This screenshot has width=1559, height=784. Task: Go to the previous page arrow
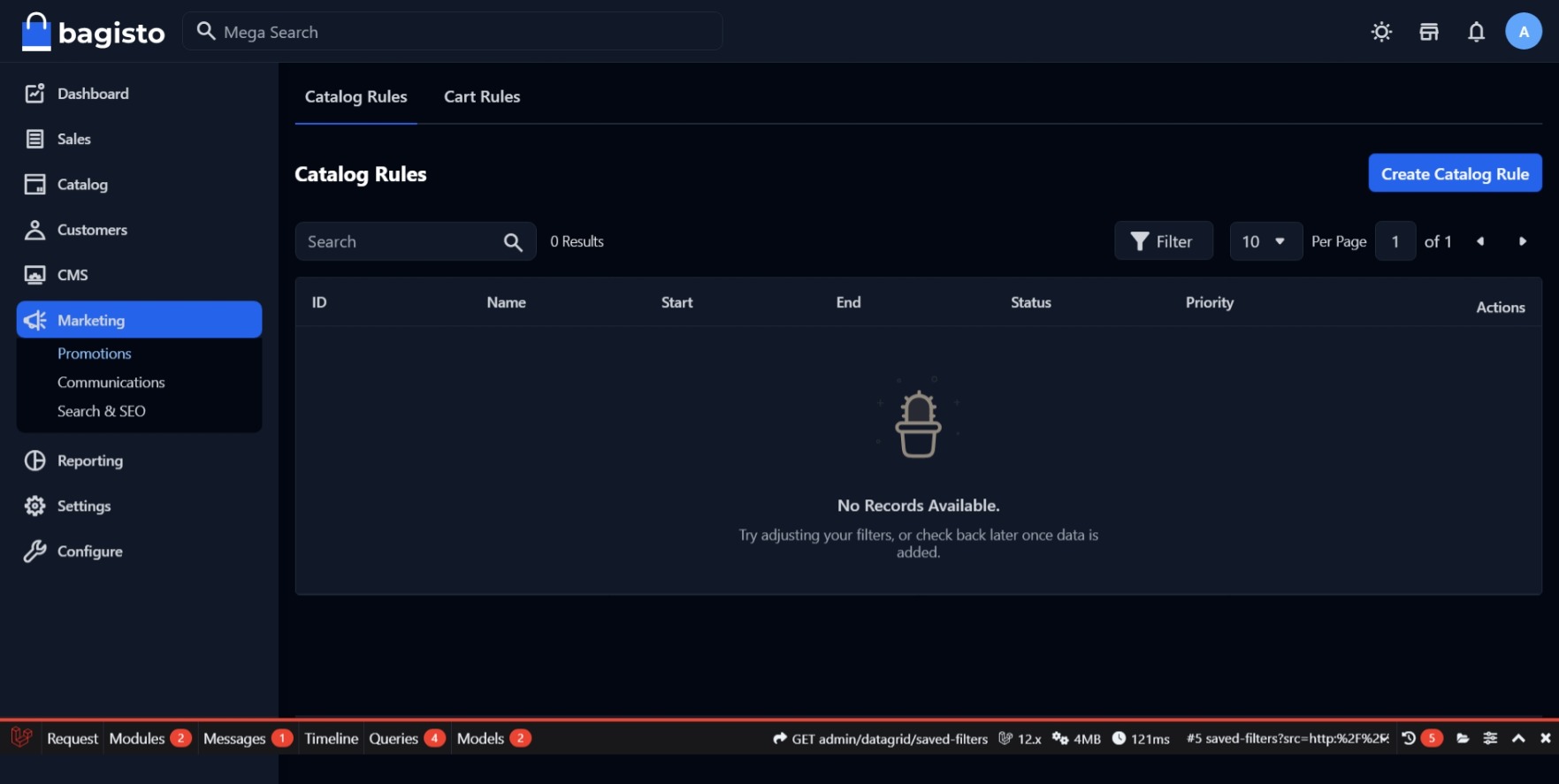1480,241
